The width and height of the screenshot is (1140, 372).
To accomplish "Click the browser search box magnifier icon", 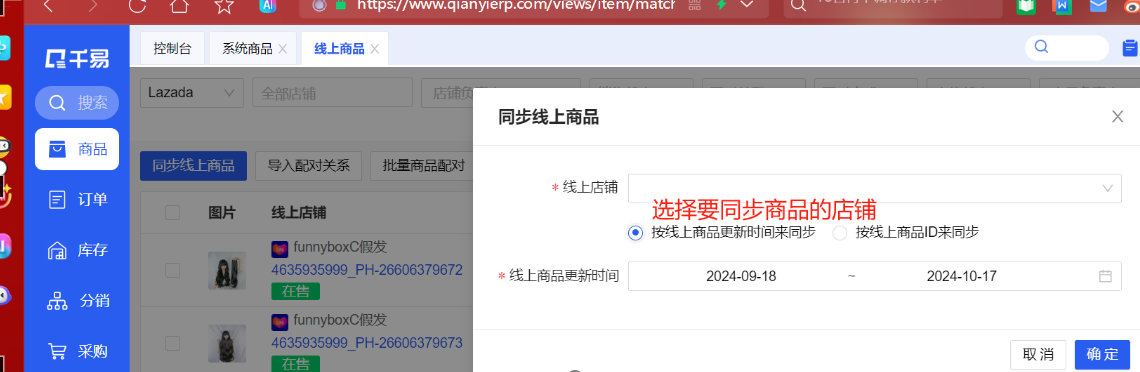I will point(798,6).
